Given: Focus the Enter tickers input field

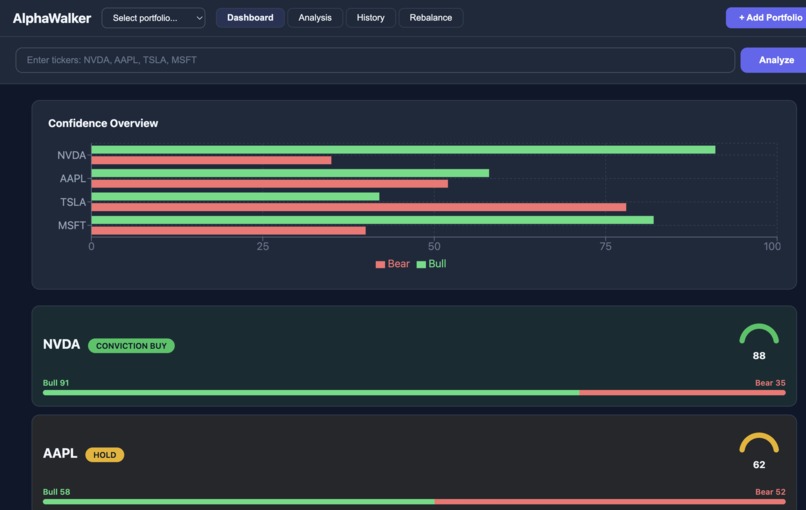Looking at the screenshot, I should [375, 60].
